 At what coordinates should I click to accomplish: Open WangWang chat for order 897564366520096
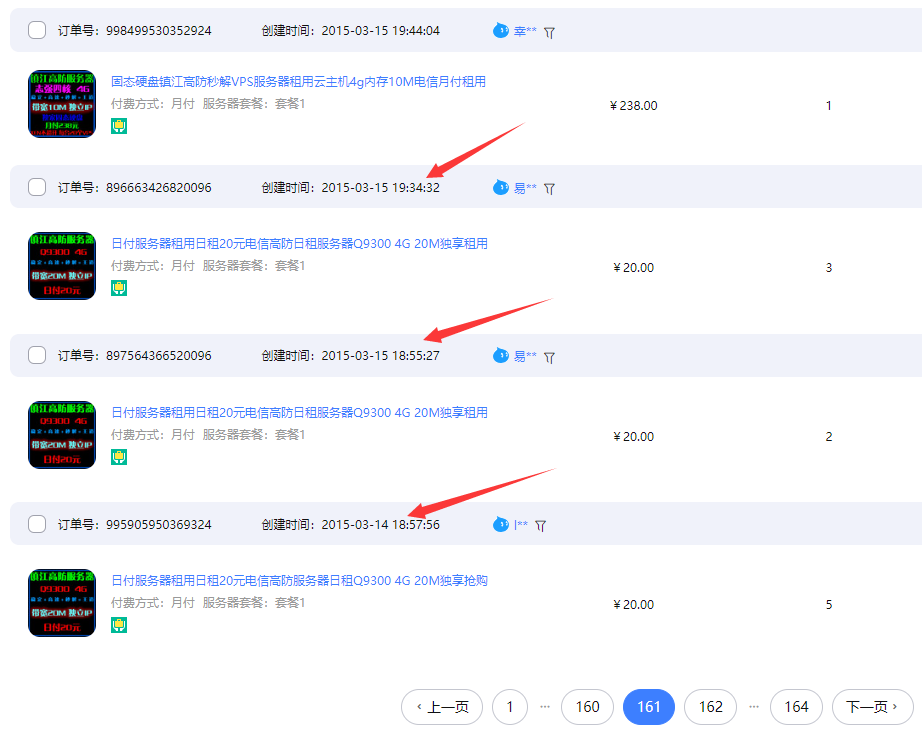501,356
